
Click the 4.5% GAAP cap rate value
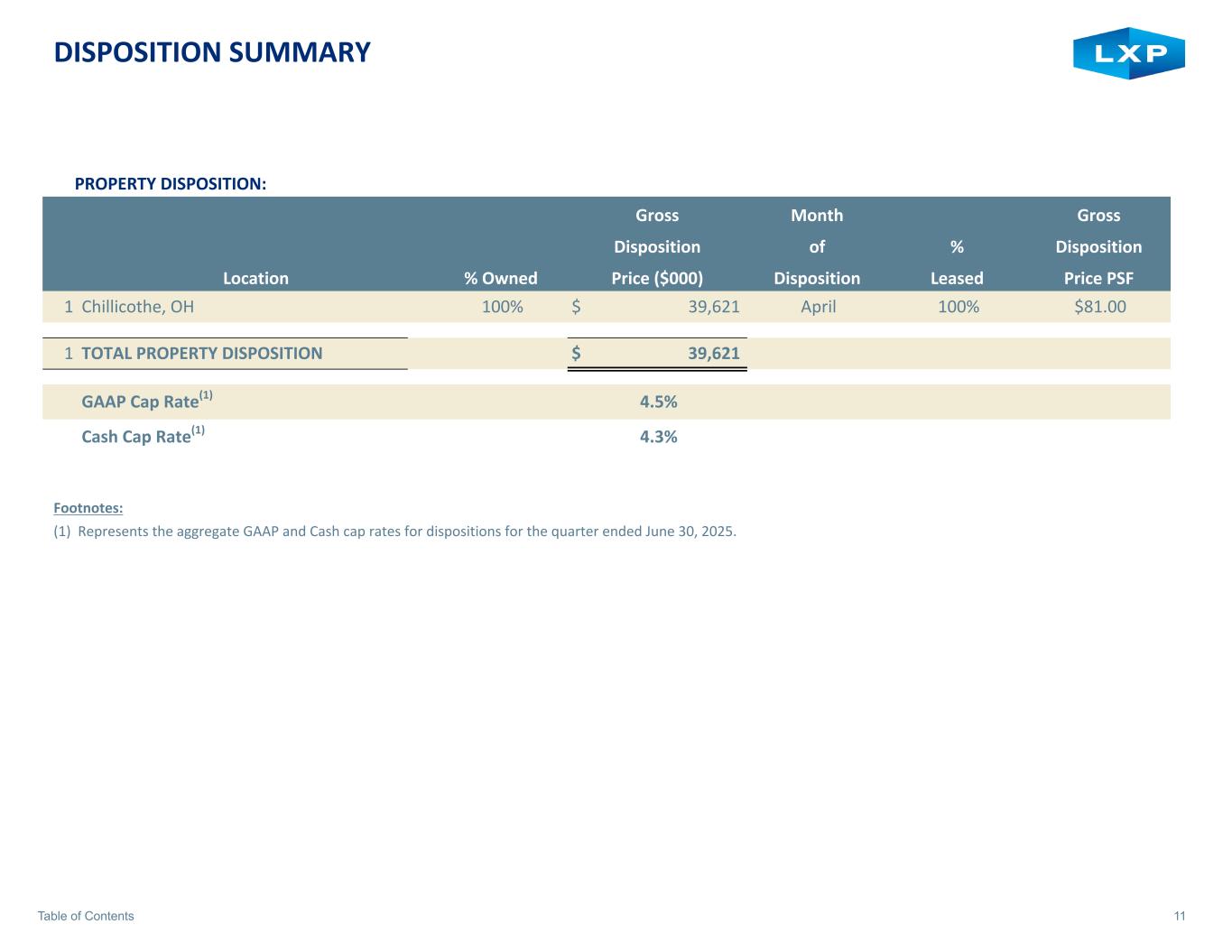(658, 402)
